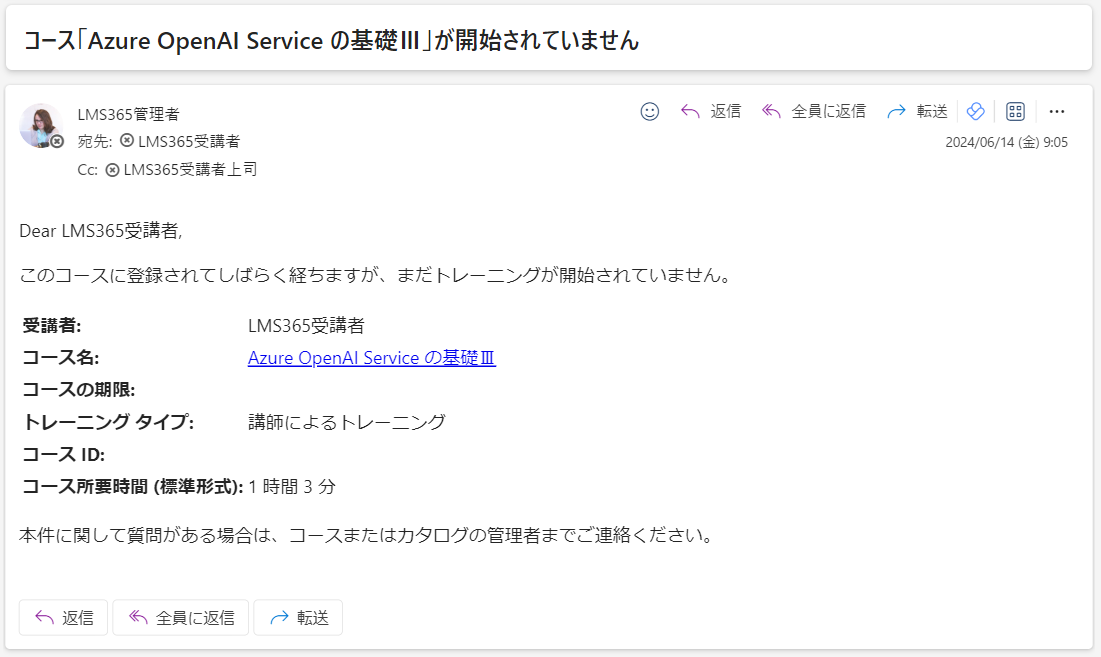Click the 受講者: label
The height and width of the screenshot is (657, 1101).
click(x=51, y=326)
